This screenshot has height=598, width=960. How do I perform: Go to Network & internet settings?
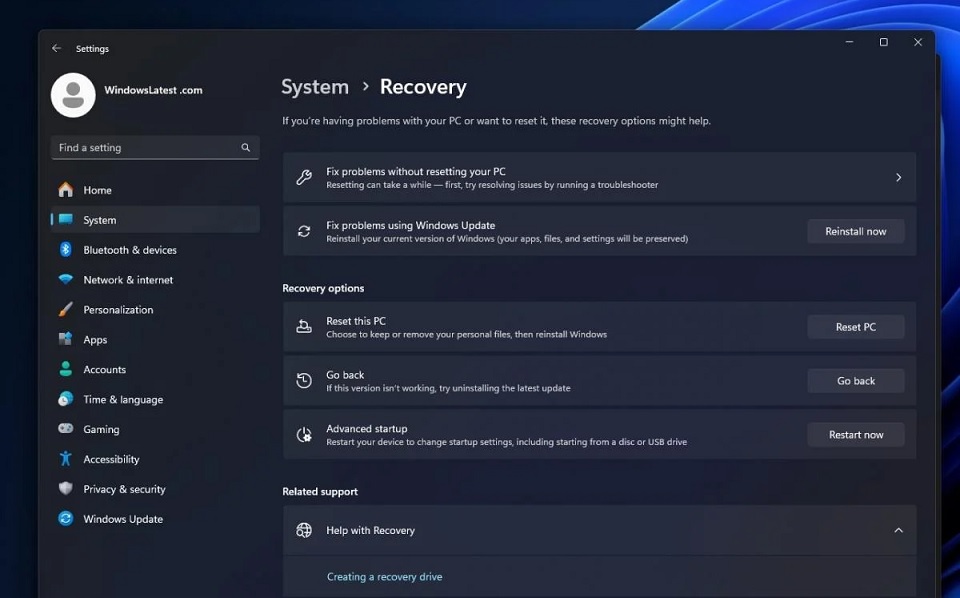pyautogui.click(x=155, y=280)
